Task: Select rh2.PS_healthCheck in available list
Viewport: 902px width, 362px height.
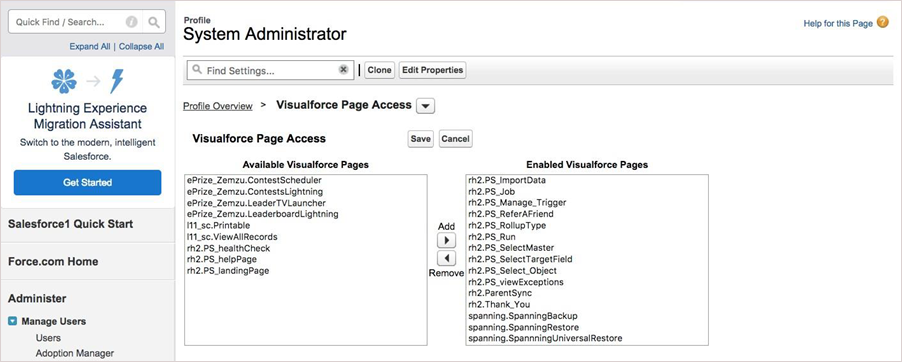Action: coord(305,248)
